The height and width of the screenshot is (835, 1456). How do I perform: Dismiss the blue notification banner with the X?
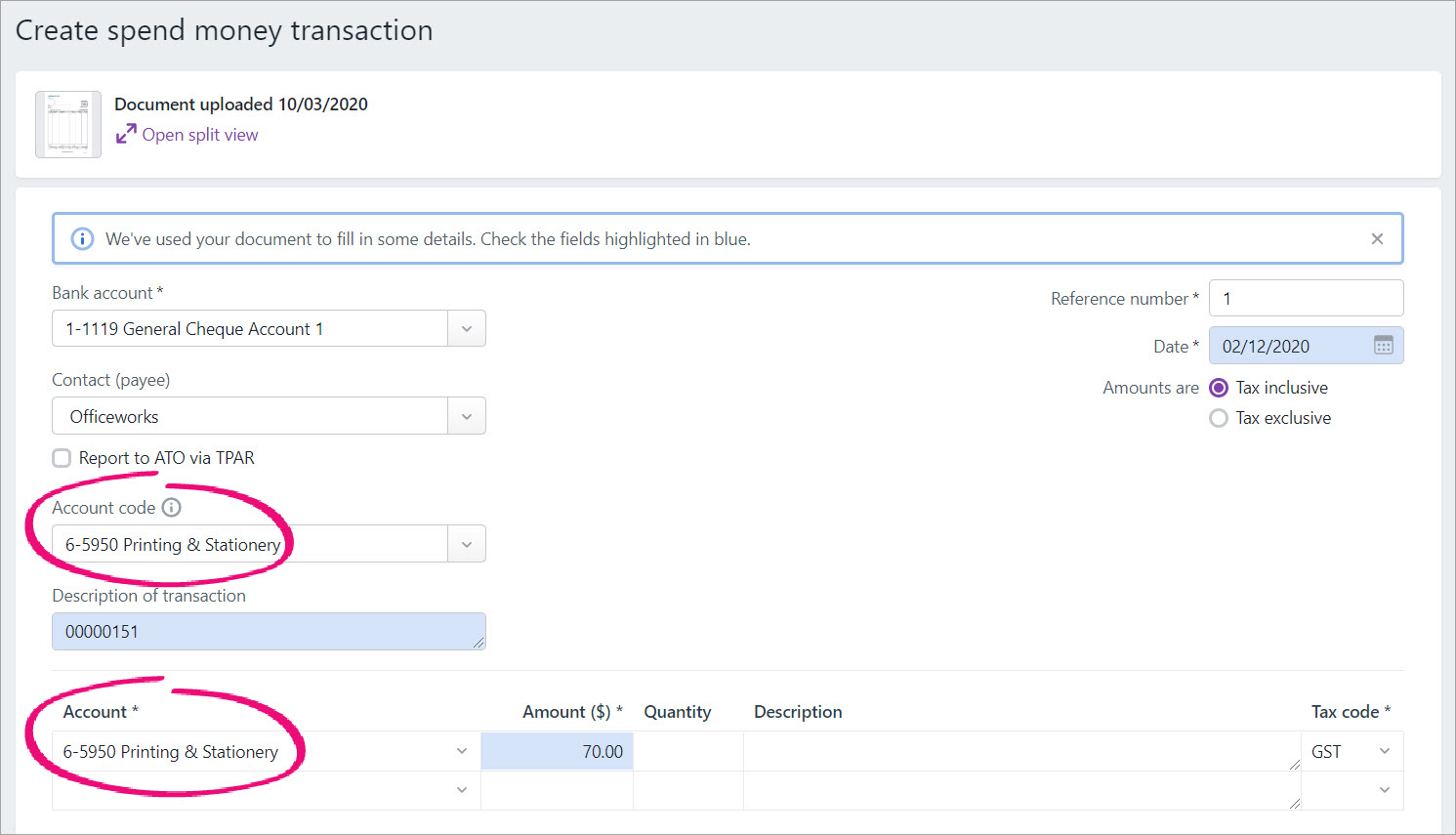point(1377,237)
